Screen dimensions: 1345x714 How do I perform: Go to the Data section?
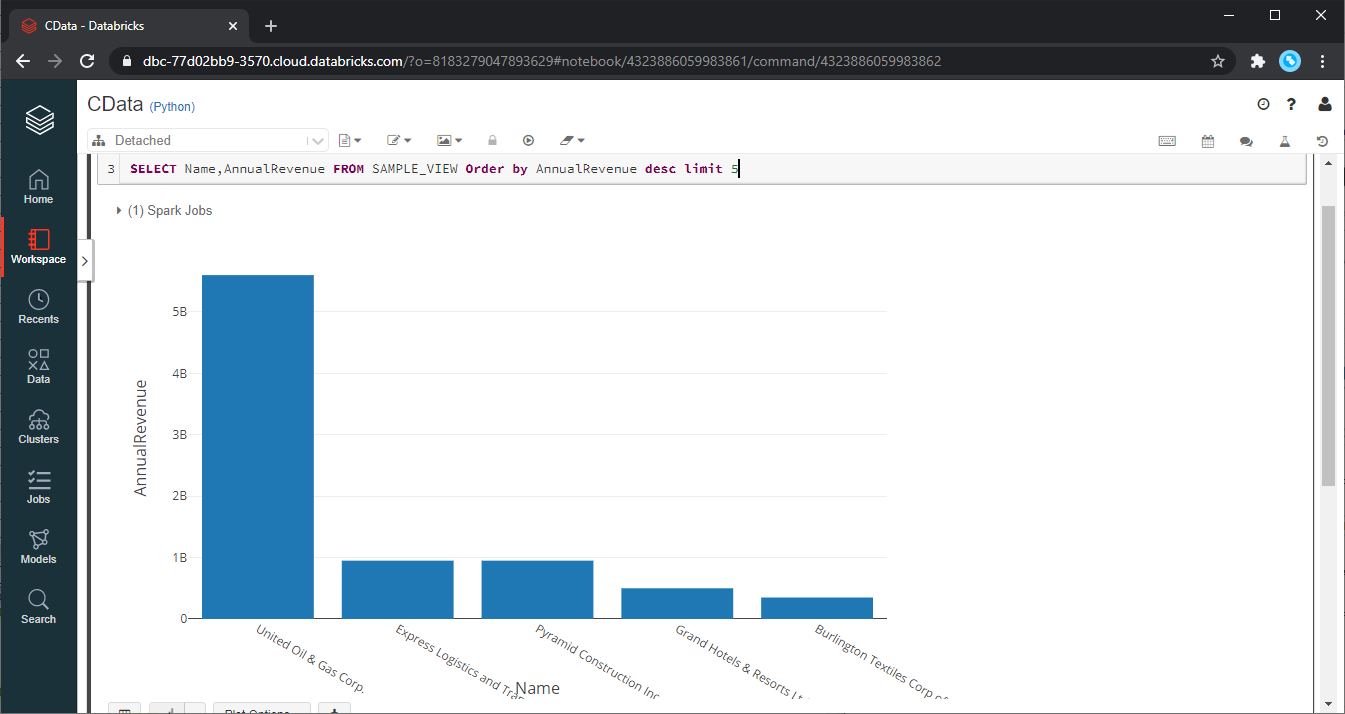(x=38, y=367)
